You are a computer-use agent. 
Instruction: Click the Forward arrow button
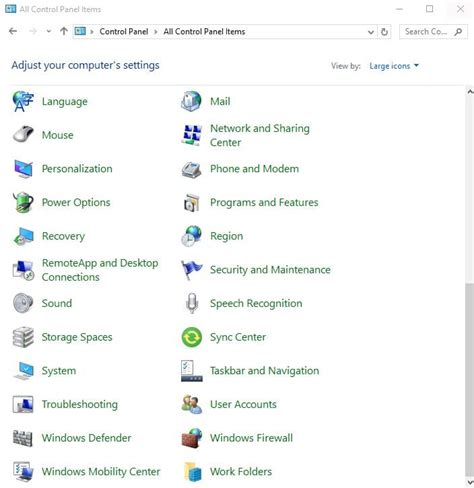tap(33, 31)
